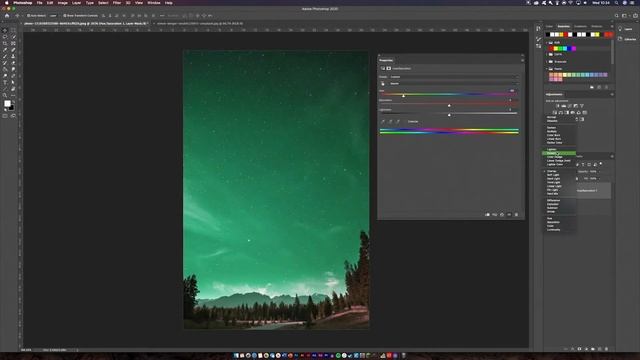Open the Filter menu

coord(117,3)
